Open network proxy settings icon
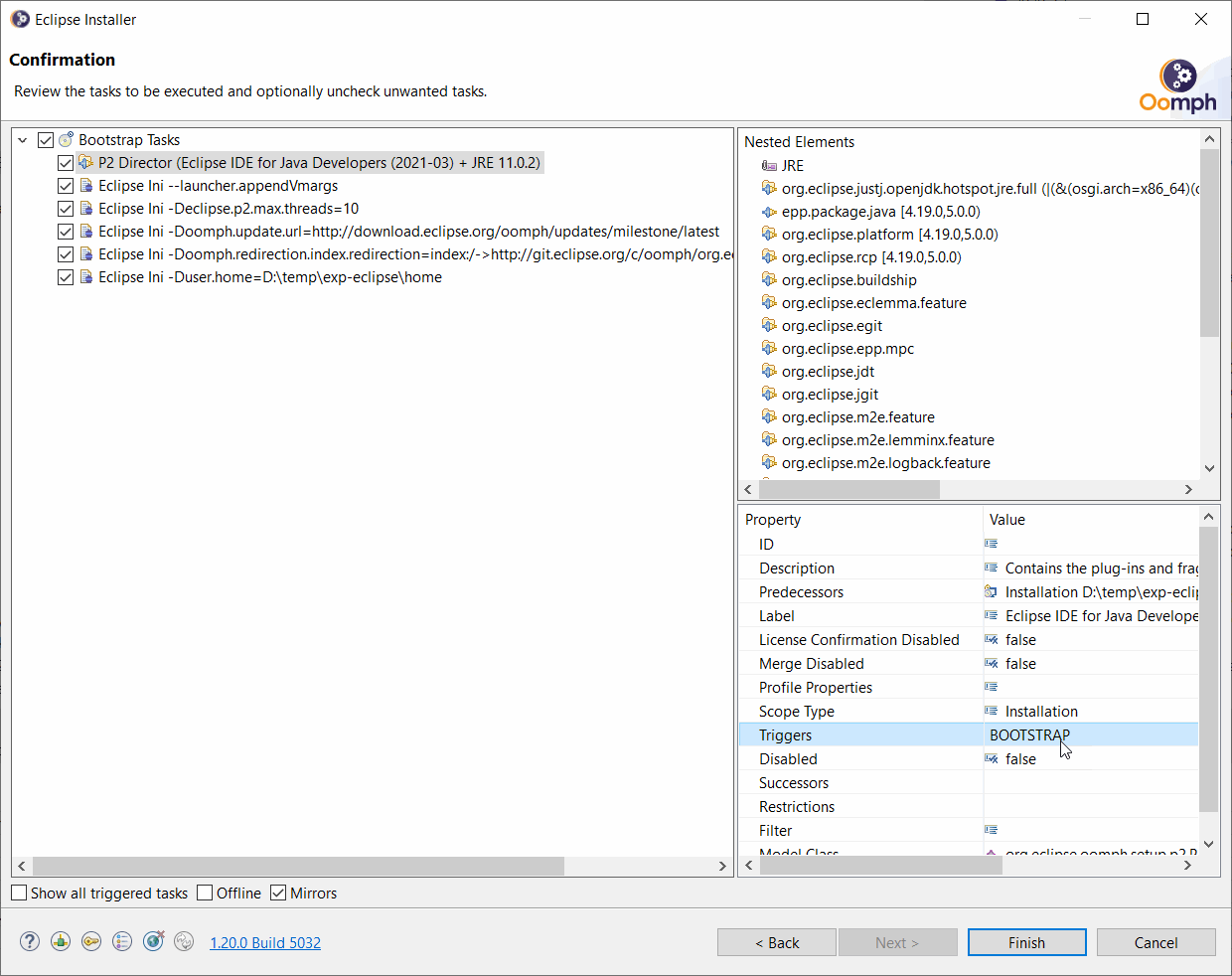This screenshot has width=1232, height=976. 61,941
